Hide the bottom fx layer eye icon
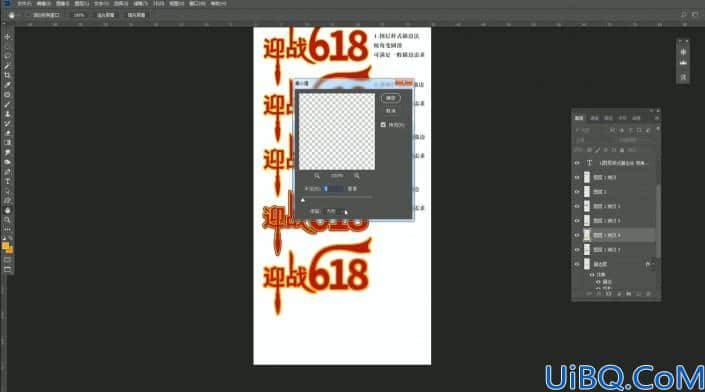This screenshot has height=392, width=705. pos(577,264)
